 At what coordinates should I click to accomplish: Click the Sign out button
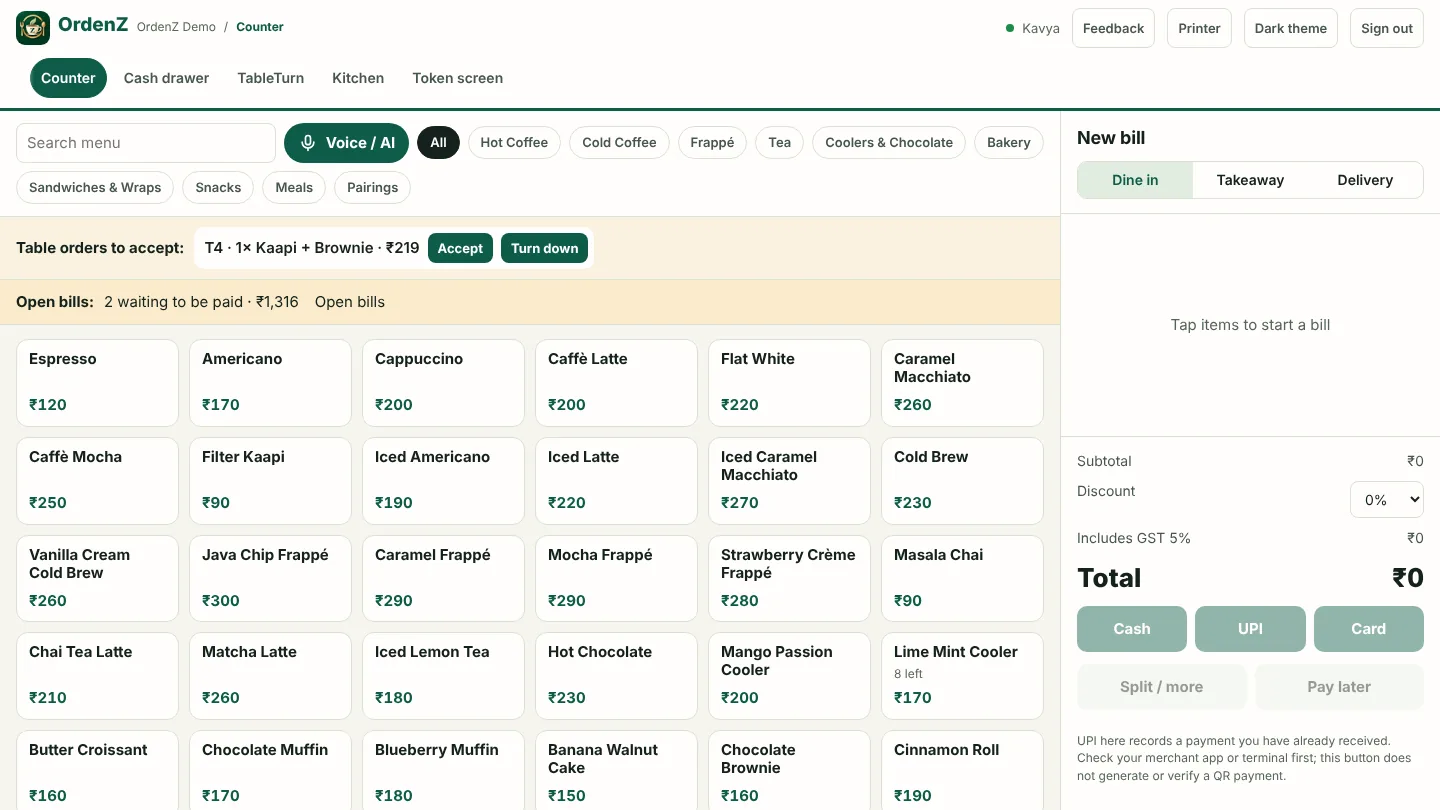[x=1387, y=28]
